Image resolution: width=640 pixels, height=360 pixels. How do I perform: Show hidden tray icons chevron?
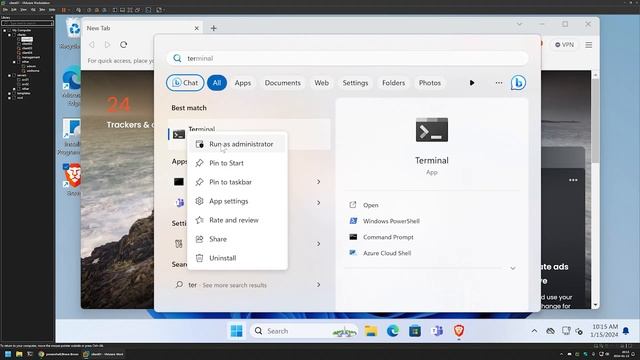[534, 331]
